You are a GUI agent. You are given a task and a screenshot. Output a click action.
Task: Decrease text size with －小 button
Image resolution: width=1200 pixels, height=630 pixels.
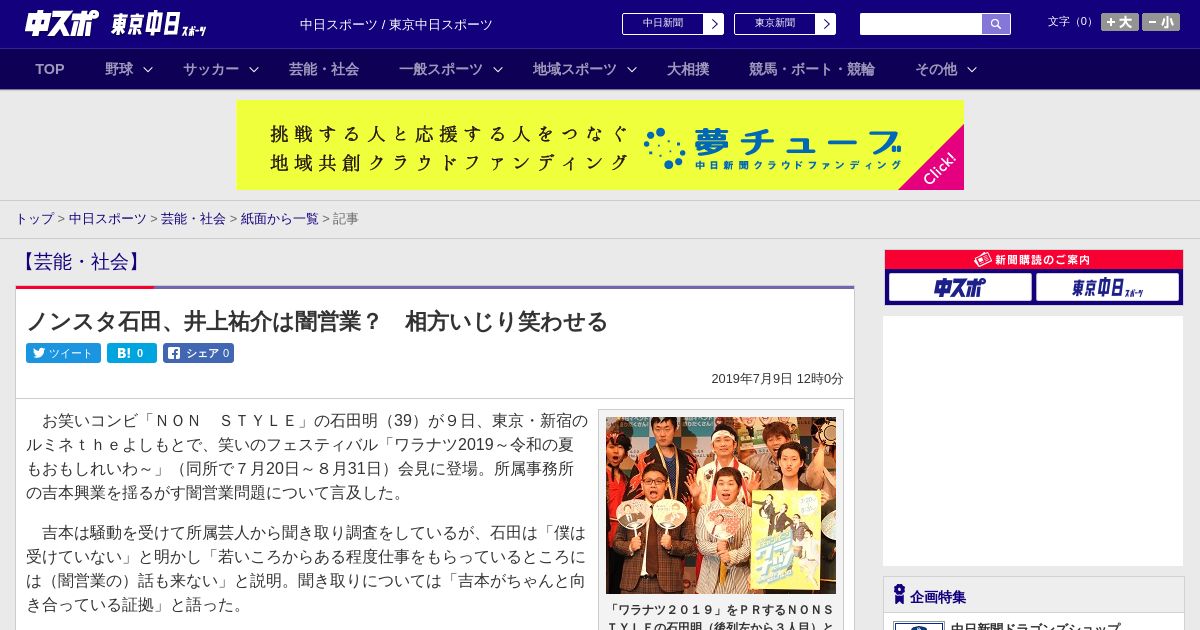pos(1161,22)
